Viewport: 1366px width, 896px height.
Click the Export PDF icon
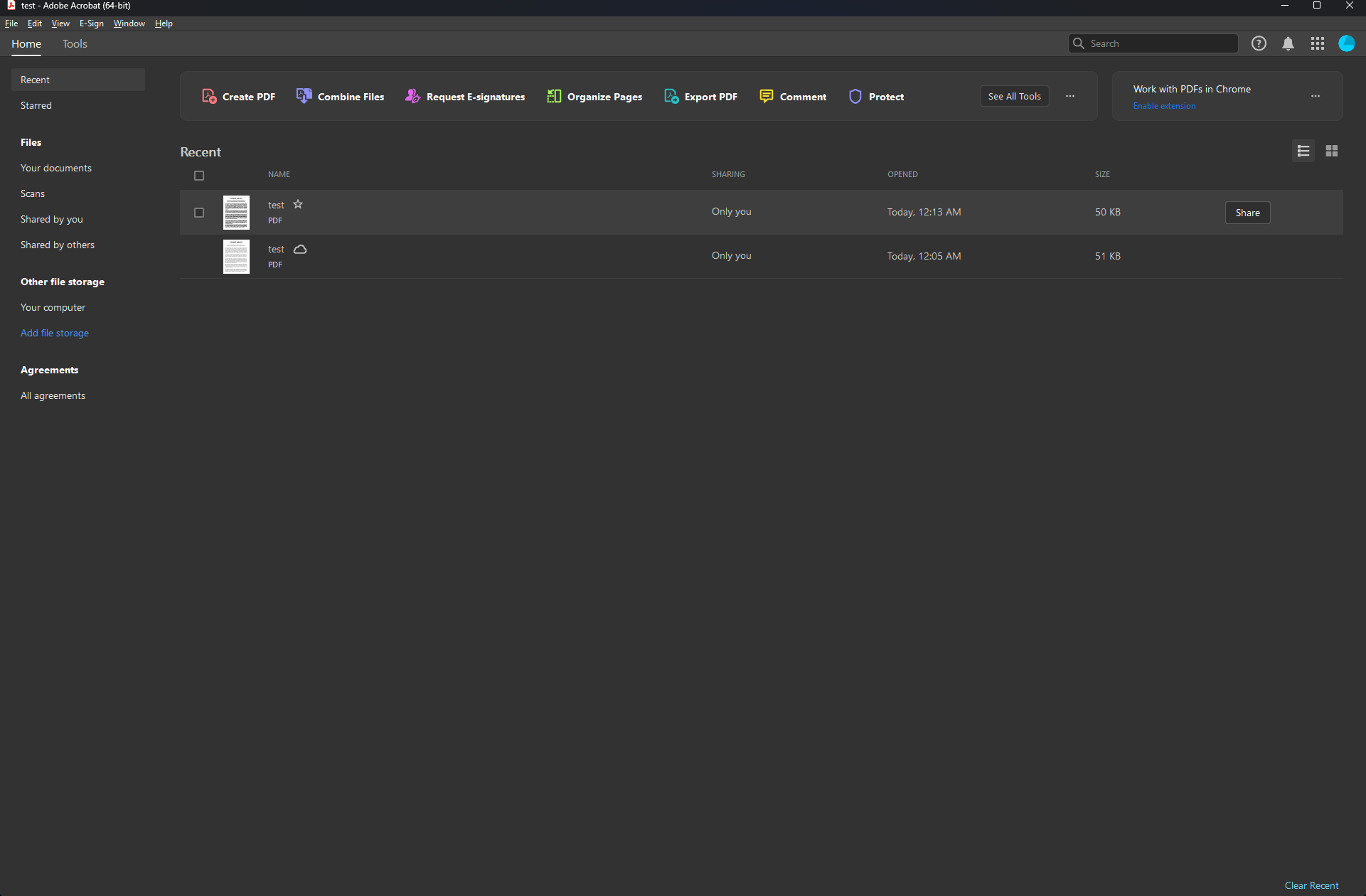pyautogui.click(x=671, y=96)
